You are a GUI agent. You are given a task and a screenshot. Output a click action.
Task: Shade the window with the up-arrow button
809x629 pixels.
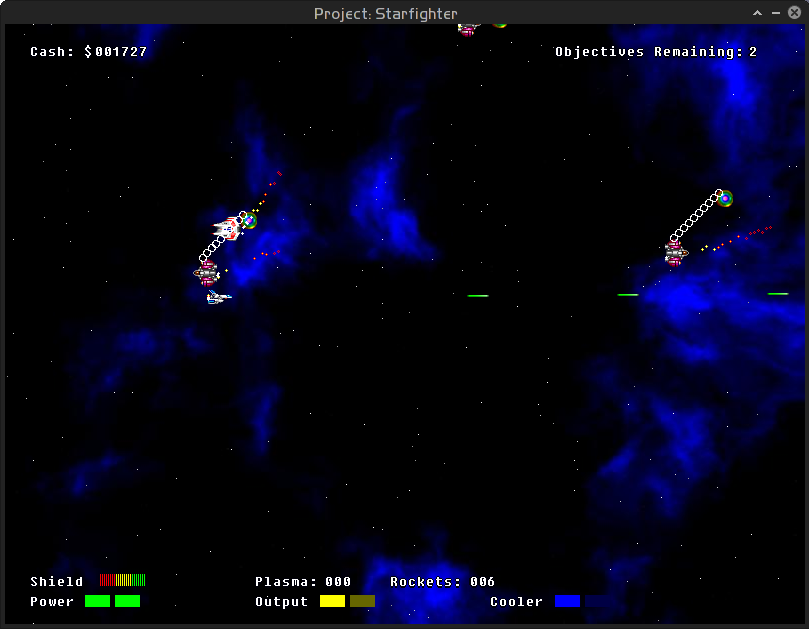coord(757,13)
